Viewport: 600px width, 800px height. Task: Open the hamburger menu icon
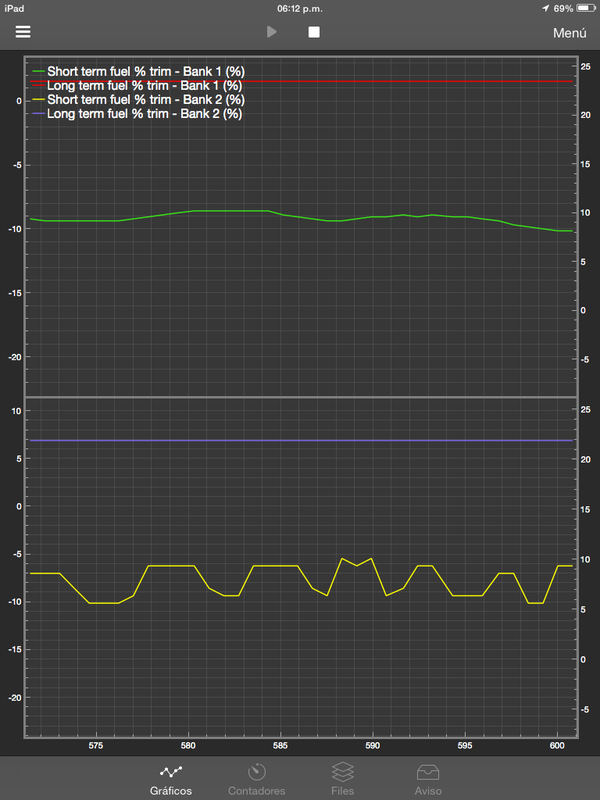[23, 32]
